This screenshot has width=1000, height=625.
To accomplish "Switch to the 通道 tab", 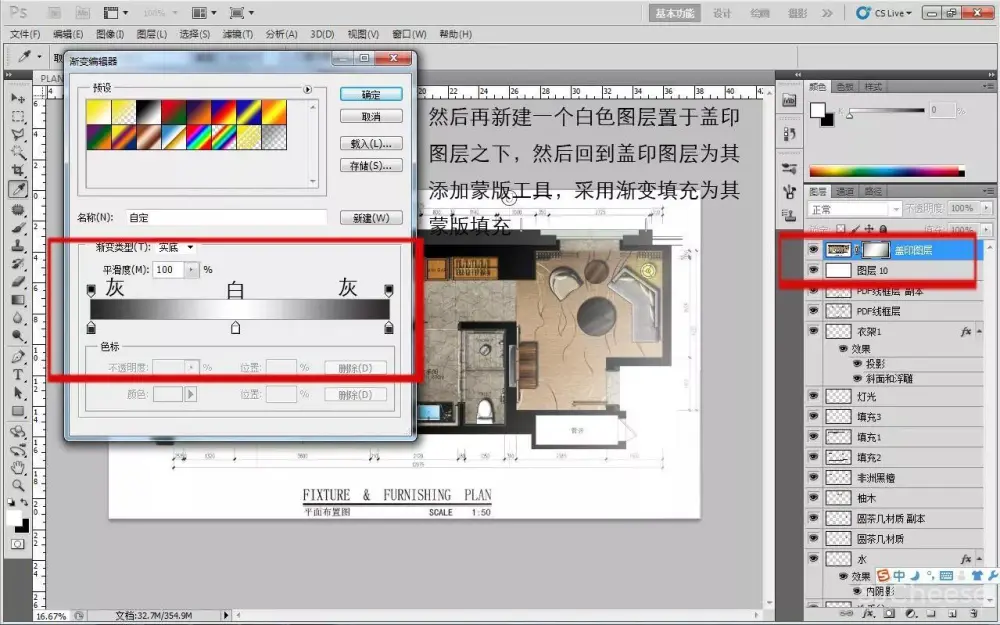I will pyautogui.click(x=846, y=191).
